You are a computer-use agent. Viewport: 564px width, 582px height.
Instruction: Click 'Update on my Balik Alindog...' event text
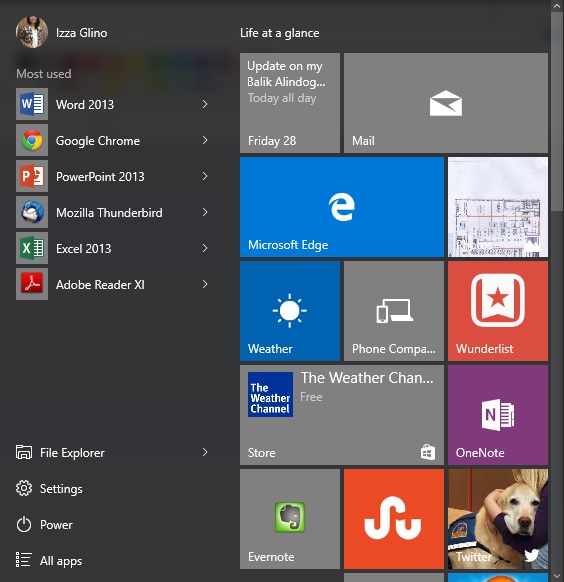coord(286,74)
